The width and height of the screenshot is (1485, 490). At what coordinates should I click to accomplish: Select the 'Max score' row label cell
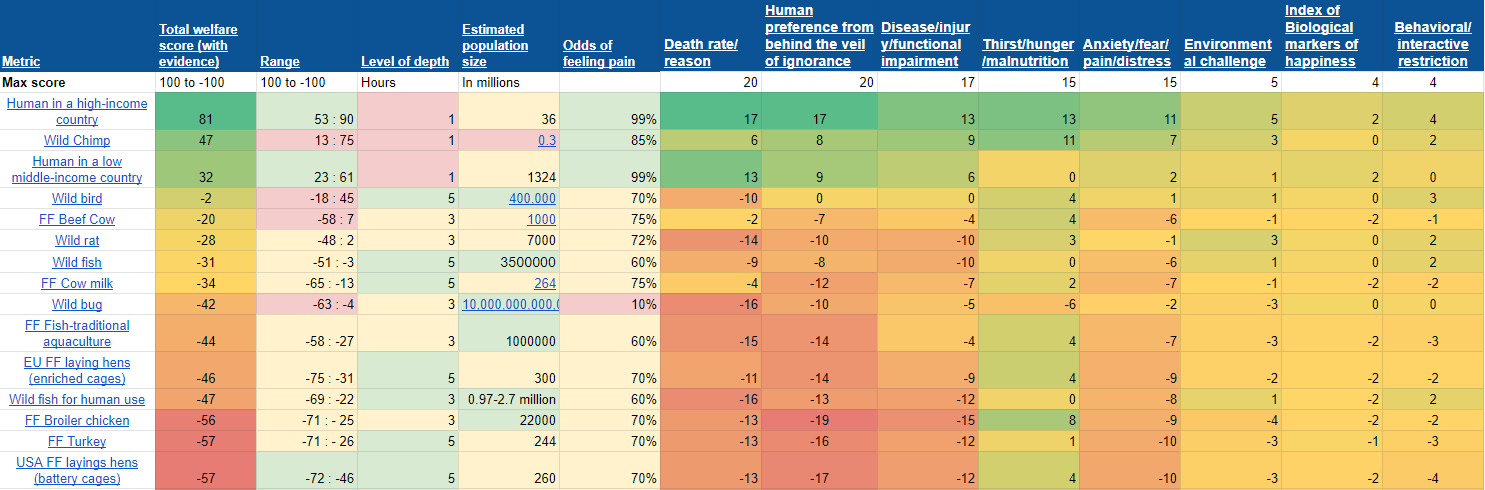coord(34,83)
